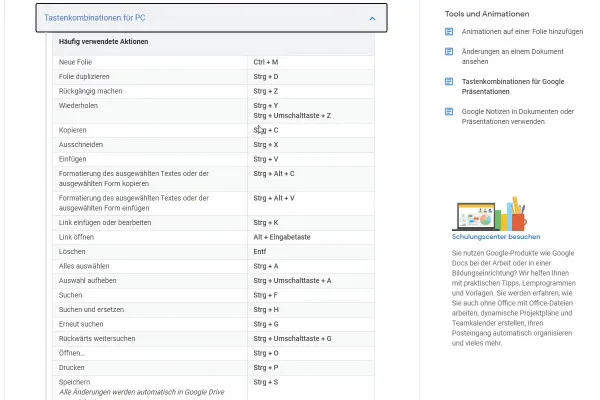Viewport: 600px width, 400px height.
Task: Click the chevron arrow in the PC shortcuts header
Action: click(372, 18)
